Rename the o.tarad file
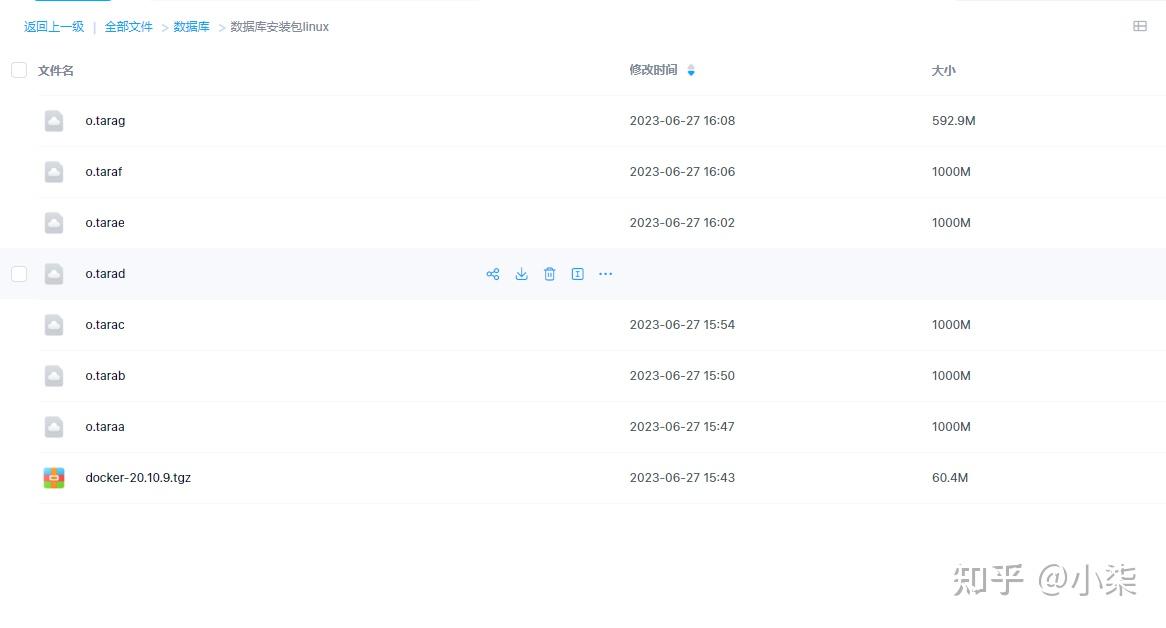The height and width of the screenshot is (628, 1166). tap(577, 274)
